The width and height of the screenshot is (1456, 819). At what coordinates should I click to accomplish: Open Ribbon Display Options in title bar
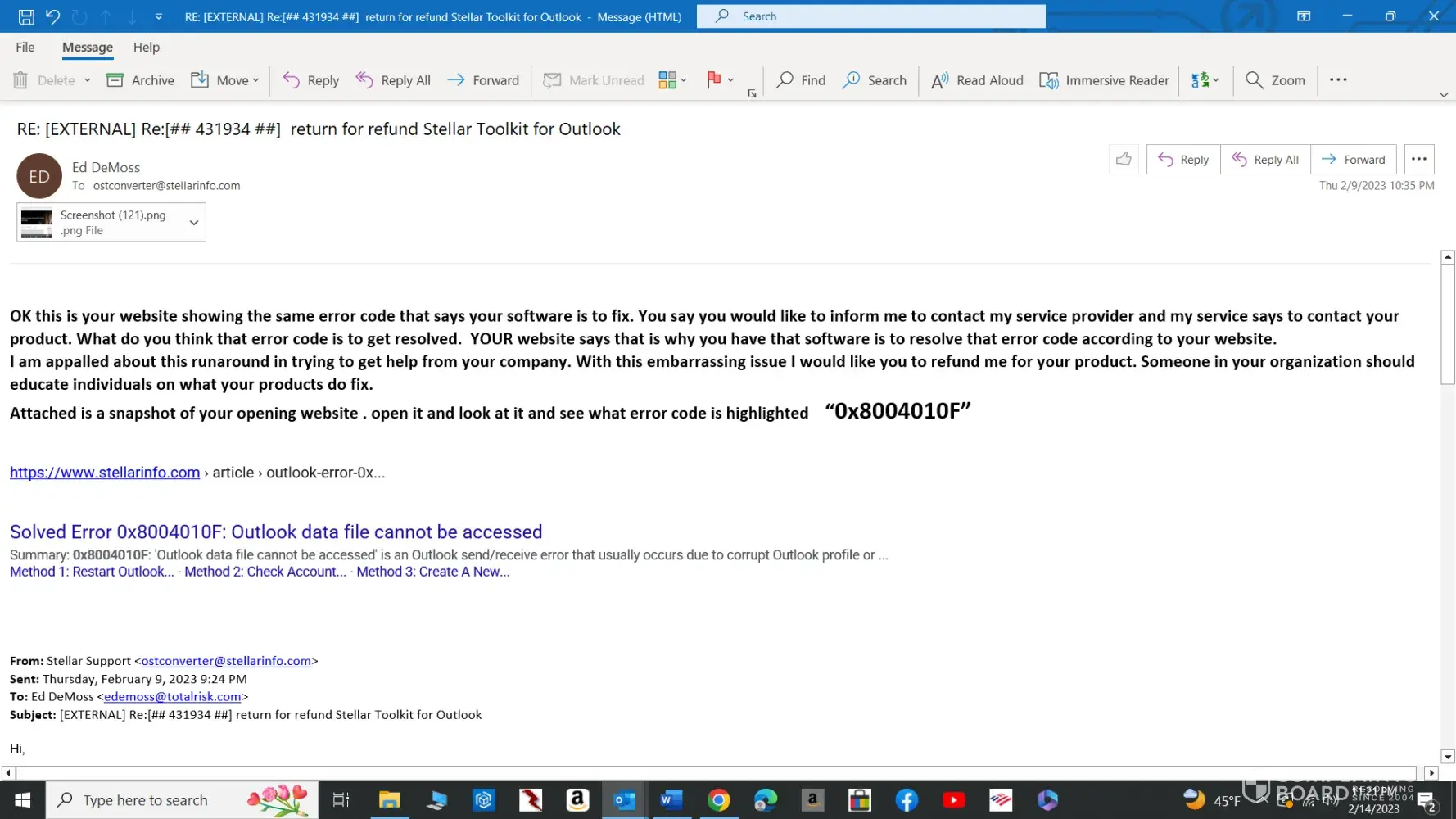(1304, 16)
